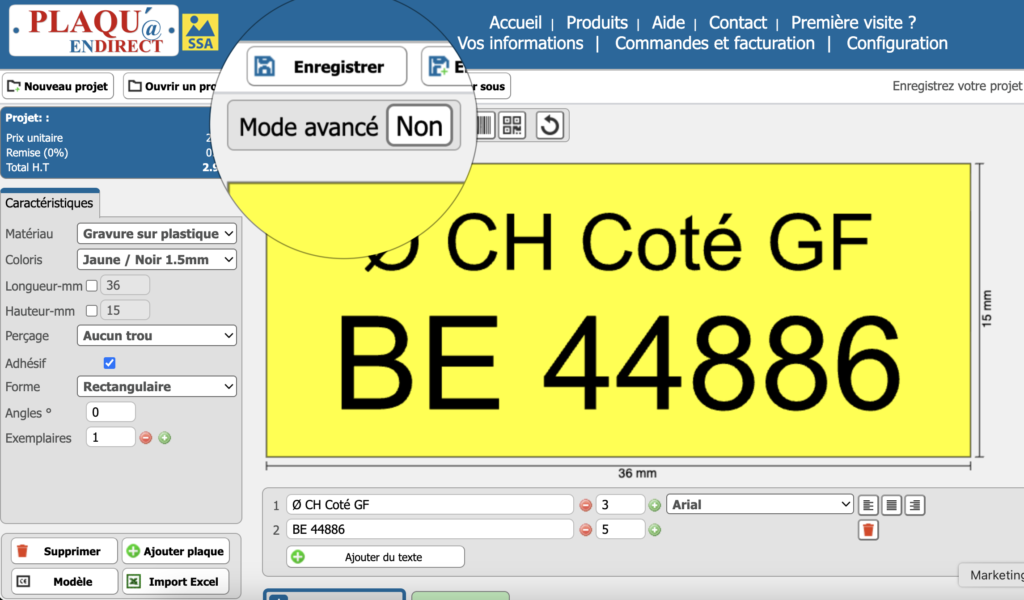
Task: Increase font size of line 1 with the plus icon
Action: coord(655,505)
